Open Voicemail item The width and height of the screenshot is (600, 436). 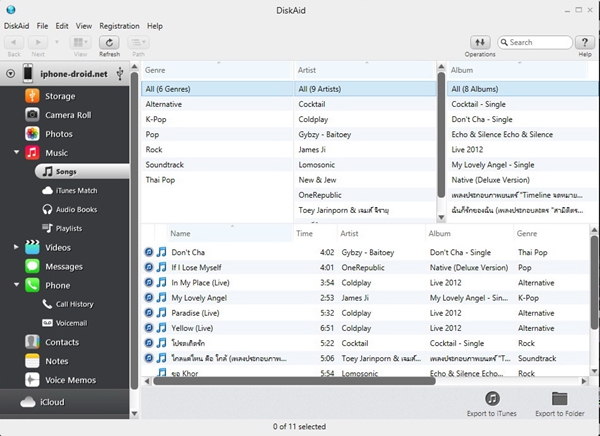pyautogui.click(x=64, y=323)
